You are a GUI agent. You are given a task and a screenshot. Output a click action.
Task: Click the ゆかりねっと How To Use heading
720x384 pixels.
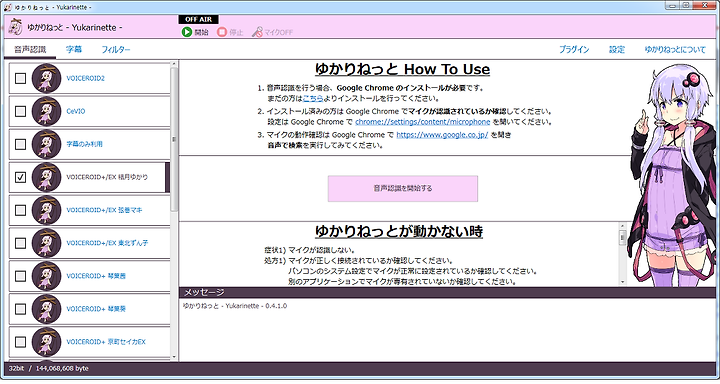coord(402,69)
